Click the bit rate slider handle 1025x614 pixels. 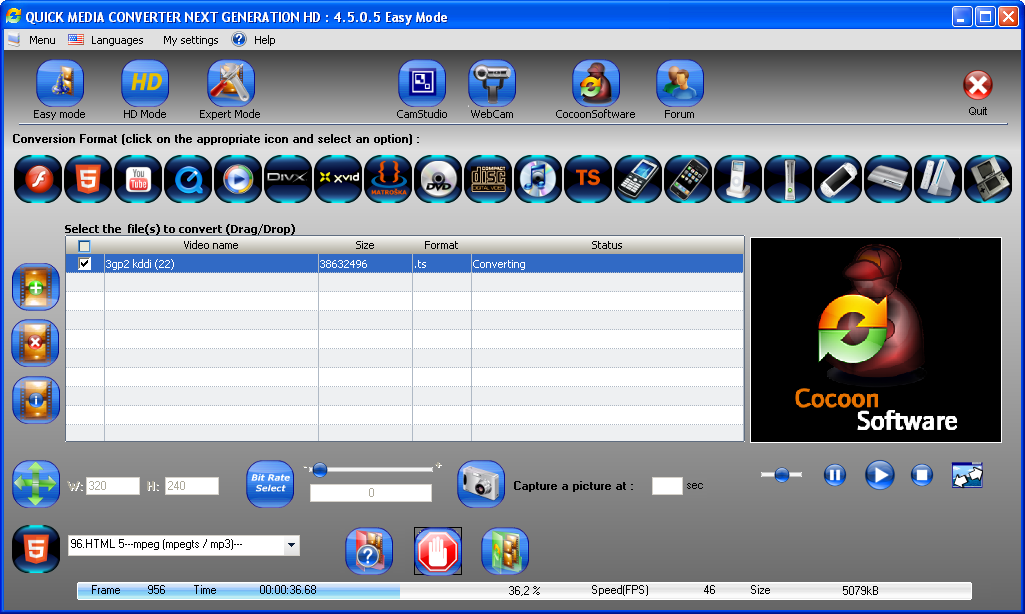[x=320, y=469]
